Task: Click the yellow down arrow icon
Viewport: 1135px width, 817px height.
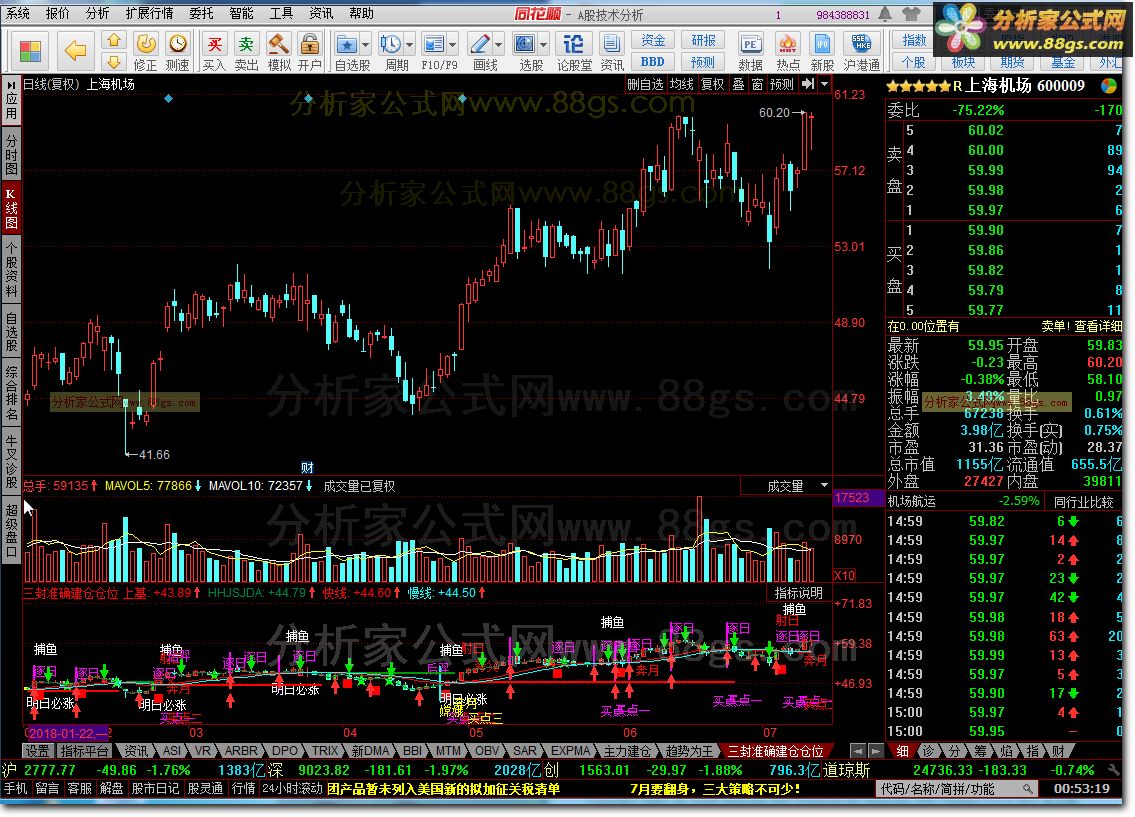Action: coord(114,62)
